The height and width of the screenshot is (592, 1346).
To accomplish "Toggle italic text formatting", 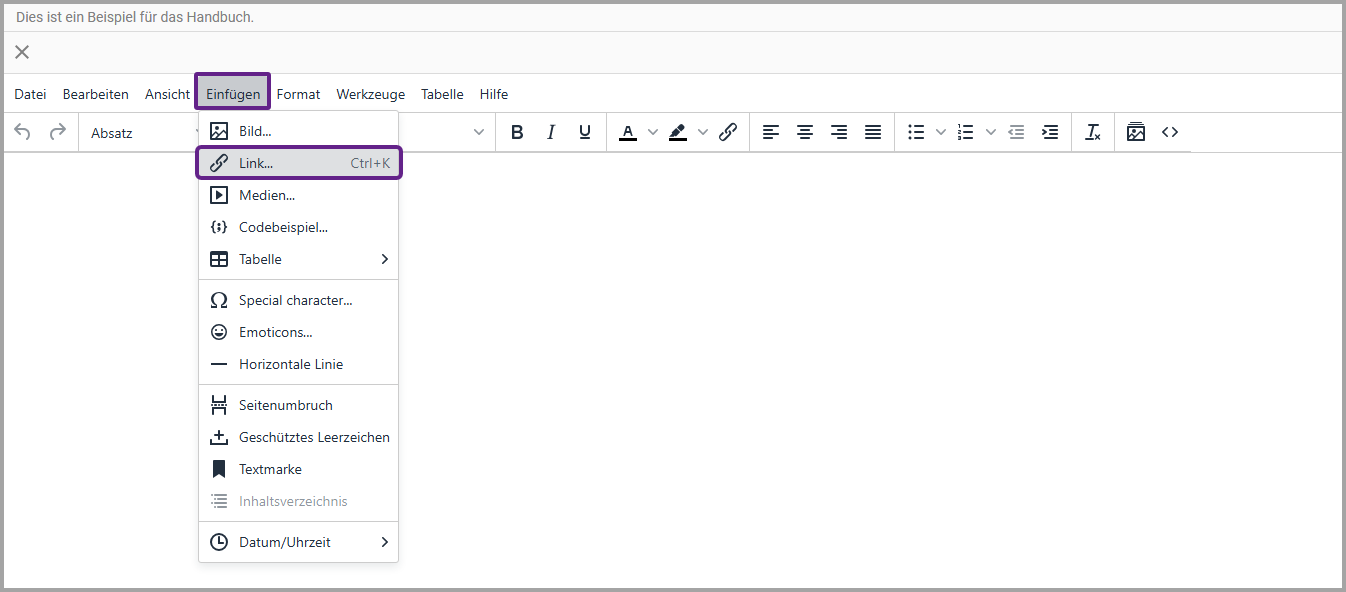I will (x=551, y=132).
